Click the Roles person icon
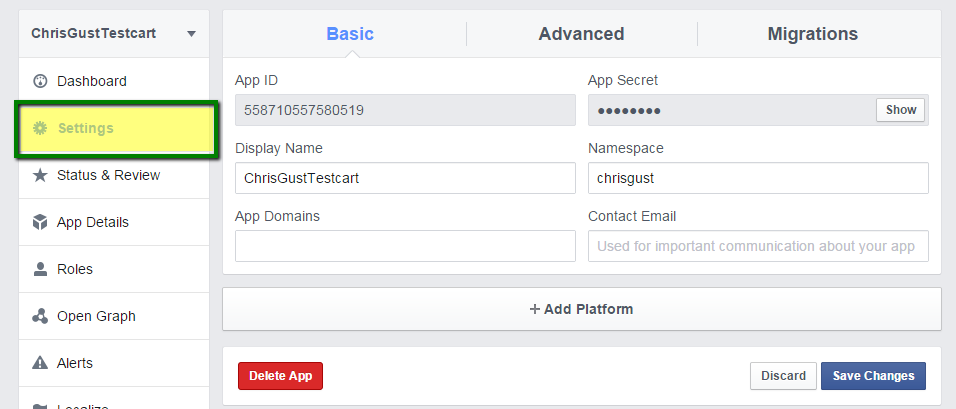Image resolution: width=956 pixels, height=409 pixels. 40,269
